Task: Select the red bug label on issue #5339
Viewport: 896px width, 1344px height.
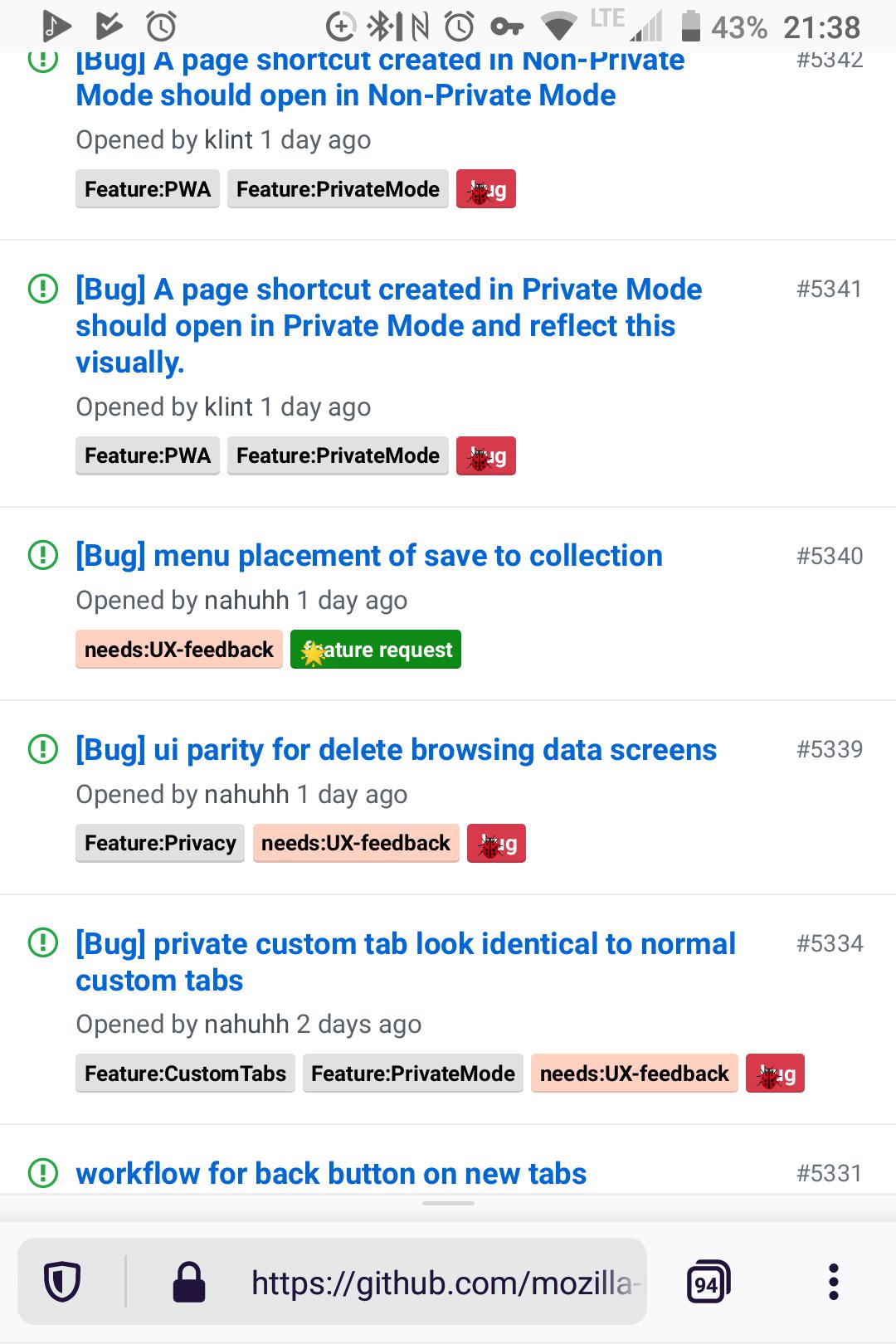Action: tap(496, 843)
